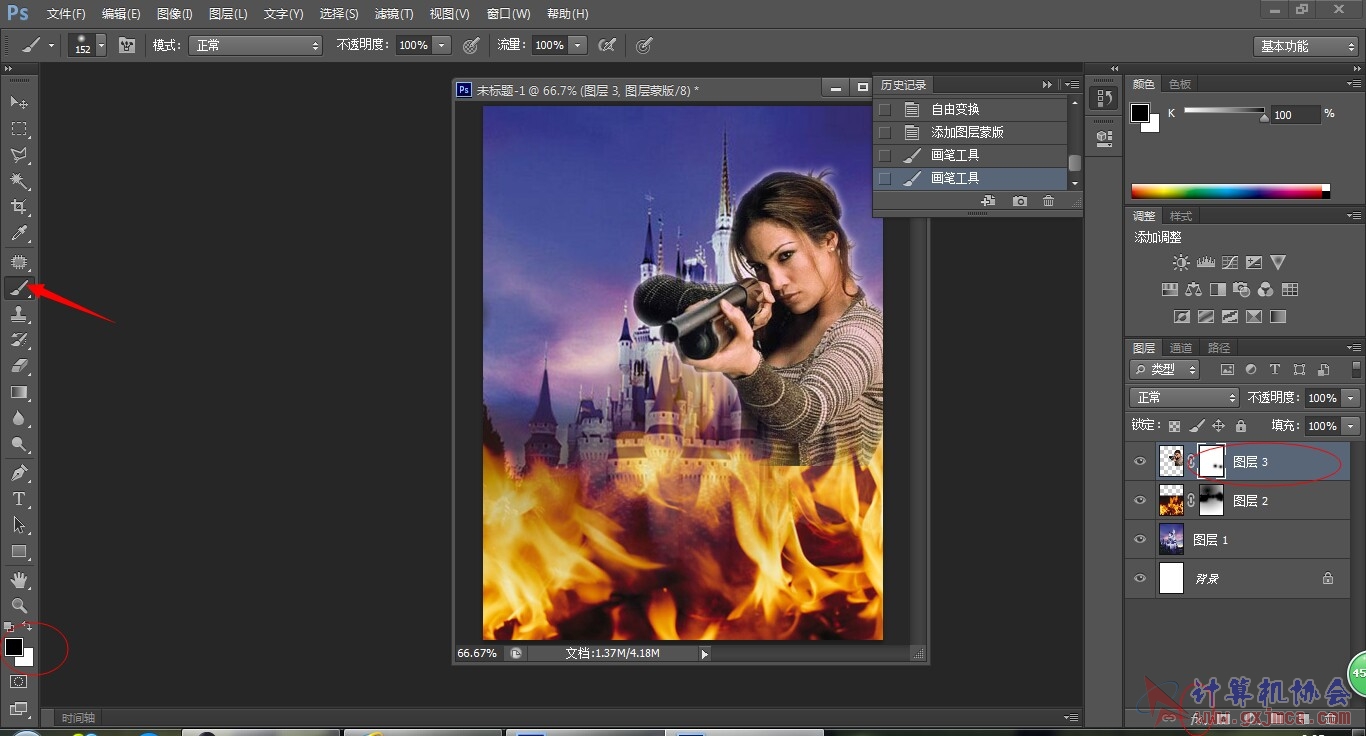Click the 图层 2 layer thumbnail
1366x736 pixels.
tap(1171, 500)
